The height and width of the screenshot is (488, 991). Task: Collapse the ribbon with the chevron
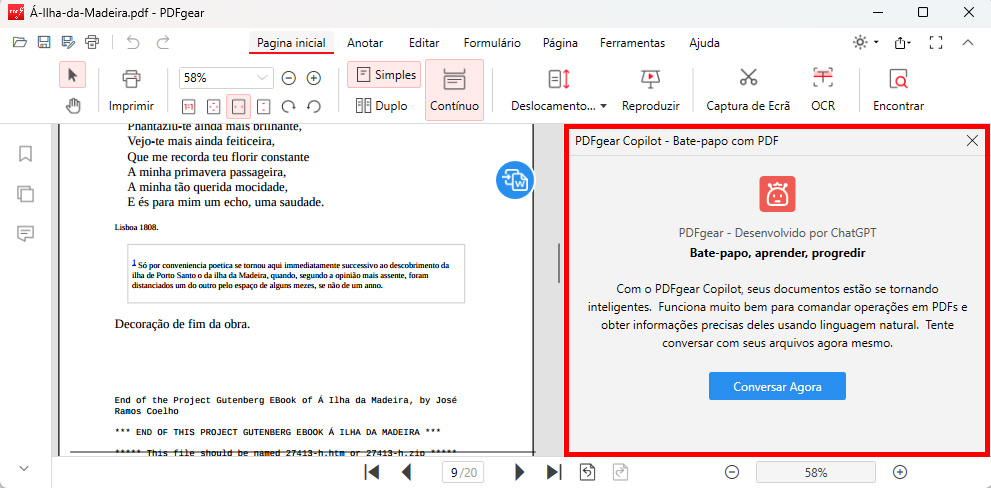[968, 43]
